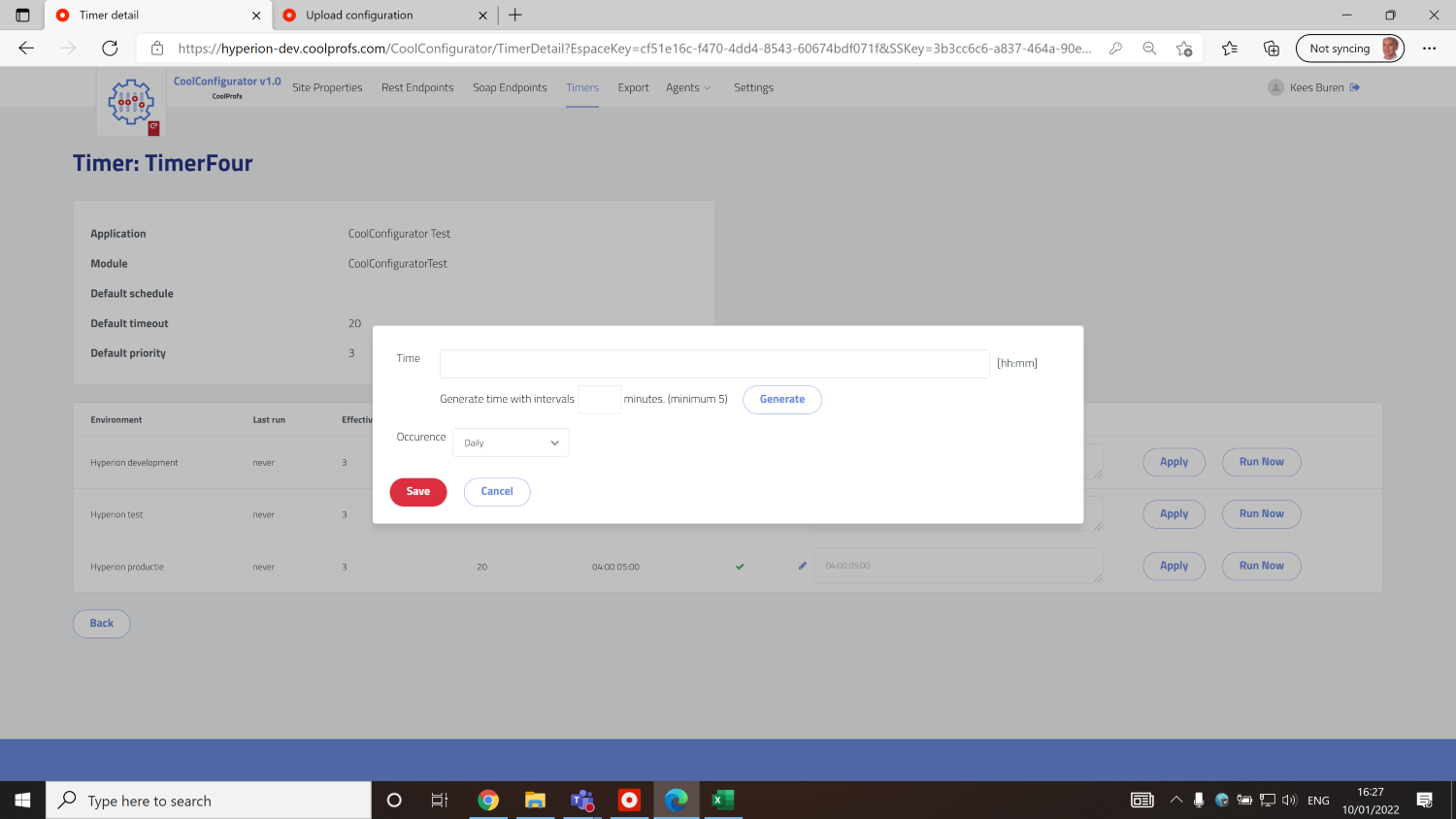Open the Occurence dropdown showing Daily
The height and width of the screenshot is (819, 1456).
(x=511, y=442)
